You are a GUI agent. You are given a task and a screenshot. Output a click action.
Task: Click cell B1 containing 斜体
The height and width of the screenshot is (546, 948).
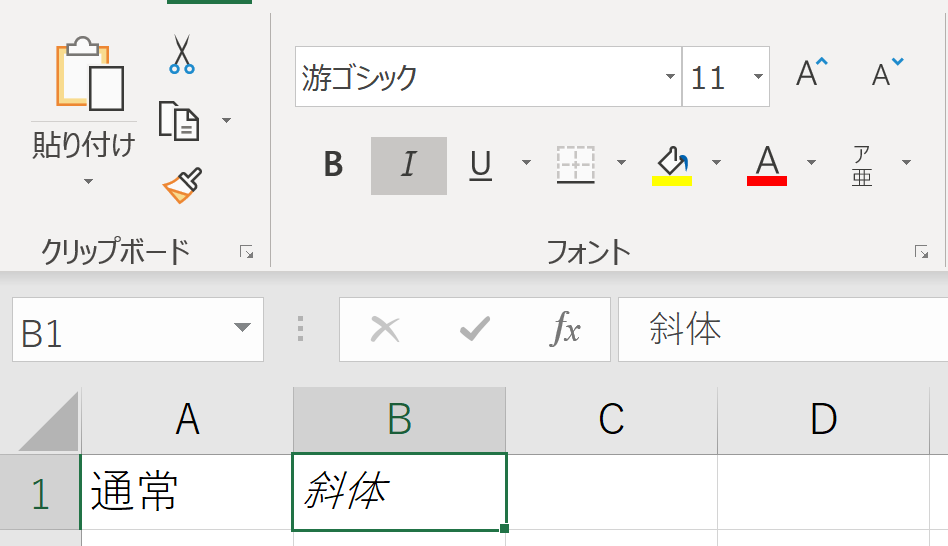pos(399,492)
